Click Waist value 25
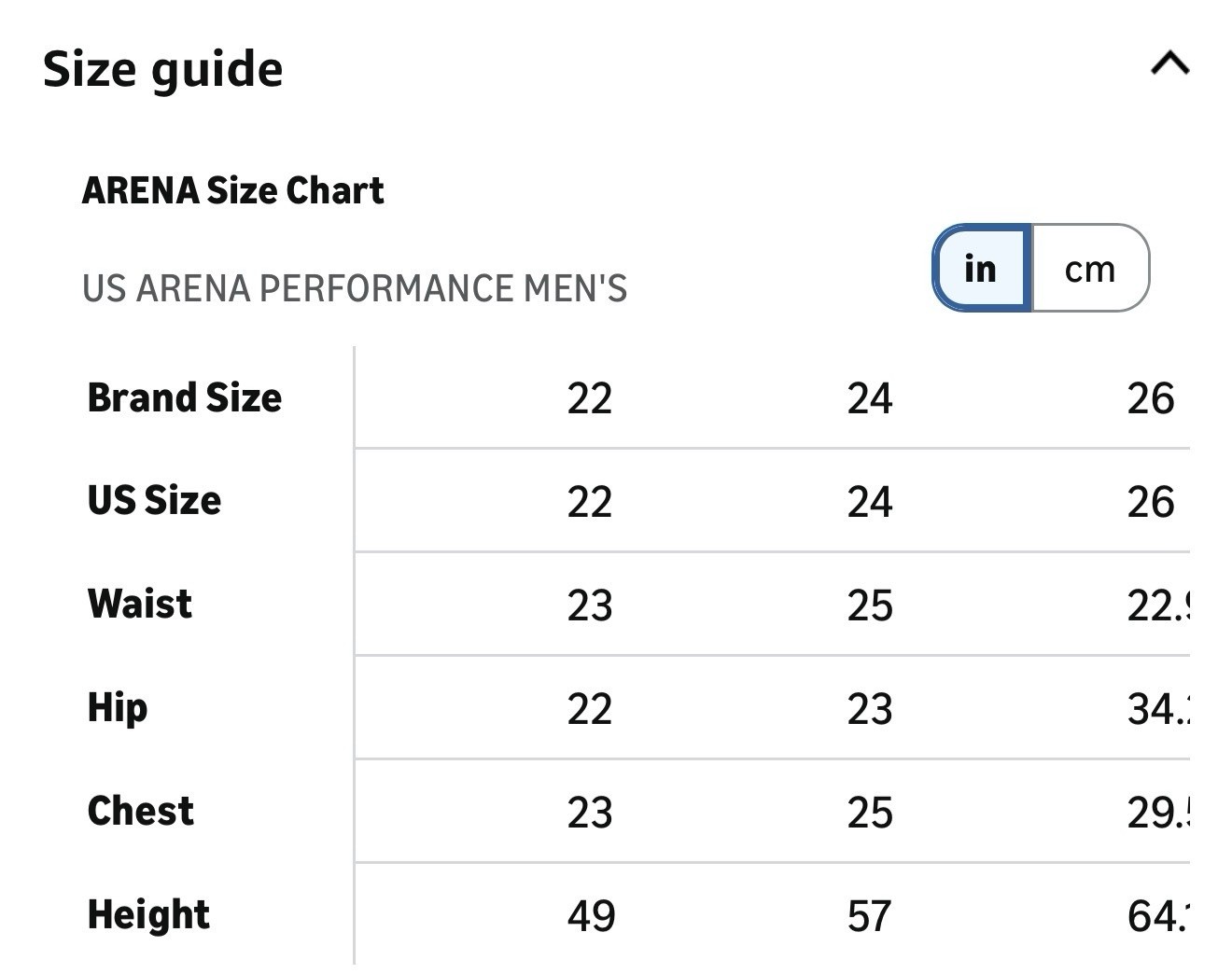The width and height of the screenshot is (1232, 974). (x=869, y=606)
